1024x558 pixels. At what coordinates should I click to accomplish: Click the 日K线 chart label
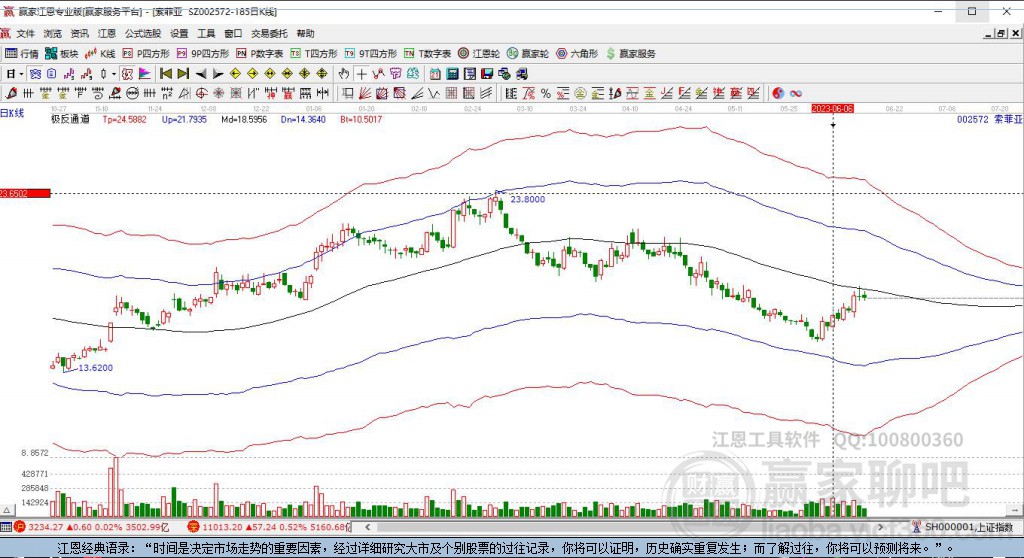tap(12, 113)
